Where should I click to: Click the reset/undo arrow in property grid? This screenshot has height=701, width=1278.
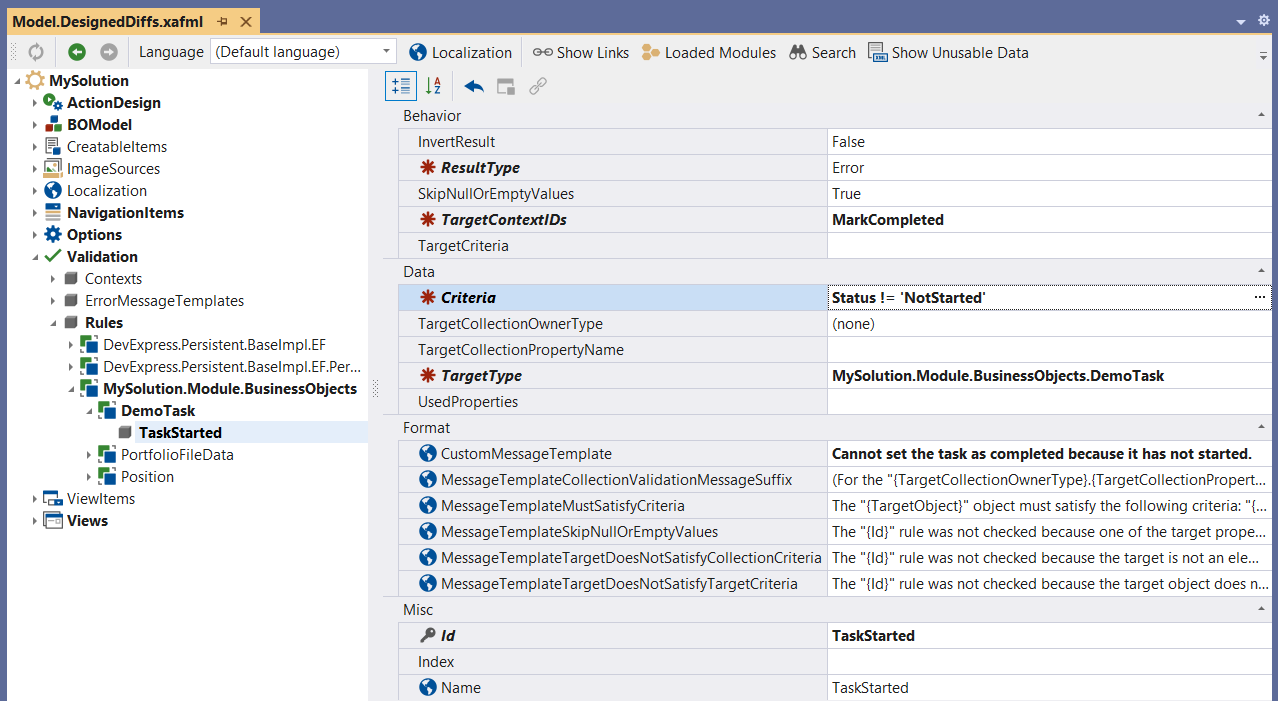pyautogui.click(x=474, y=86)
